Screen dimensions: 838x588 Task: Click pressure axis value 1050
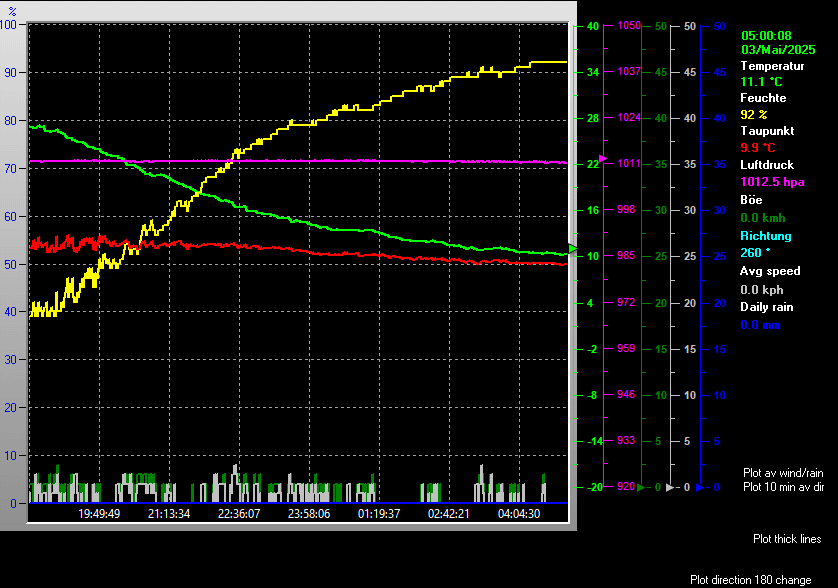coord(628,25)
